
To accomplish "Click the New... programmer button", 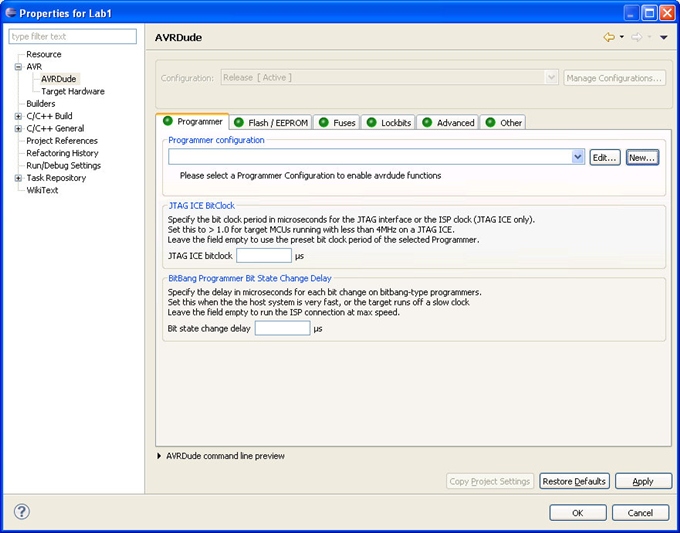I will (642, 157).
